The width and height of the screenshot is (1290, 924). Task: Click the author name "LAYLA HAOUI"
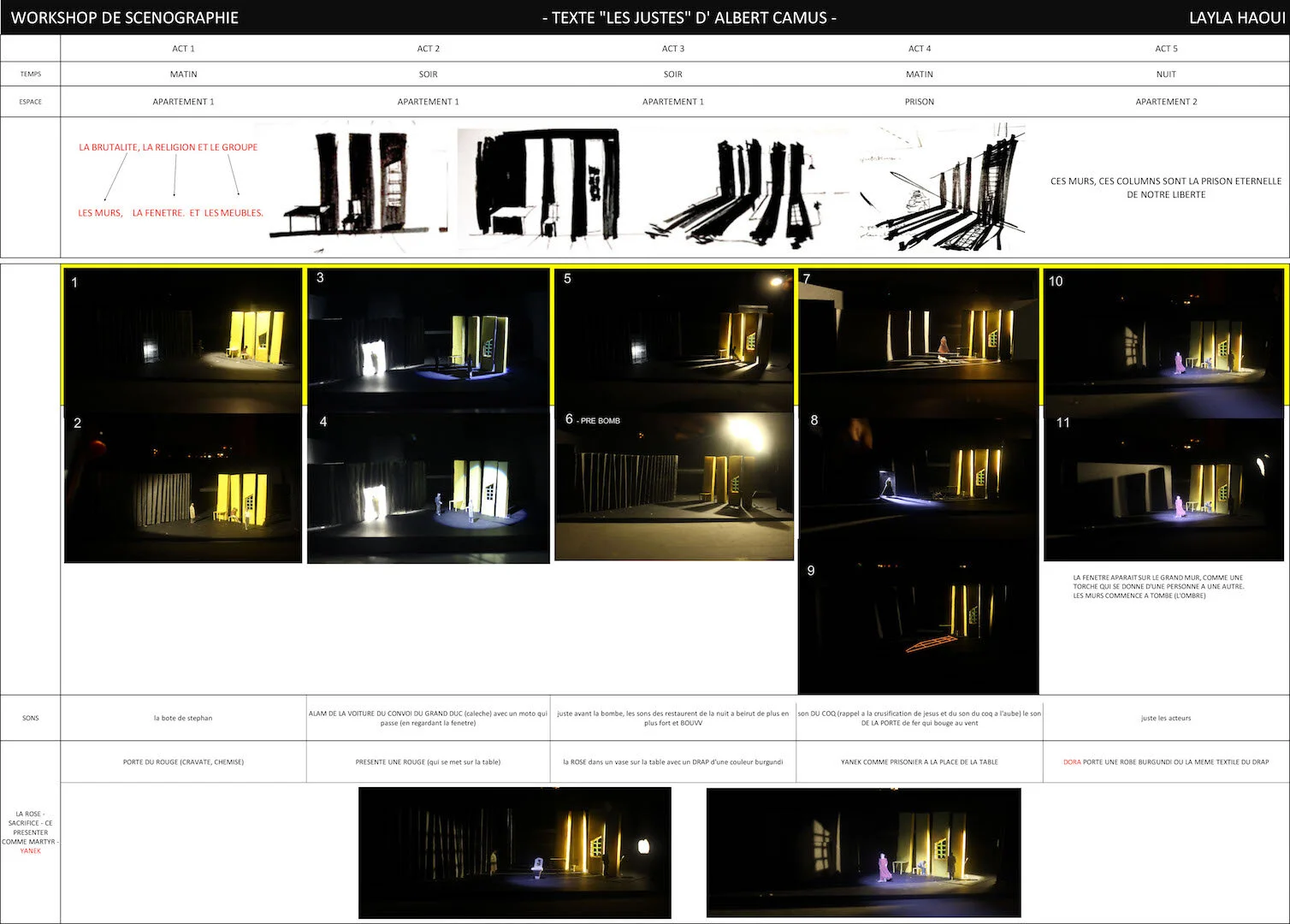(x=1237, y=17)
